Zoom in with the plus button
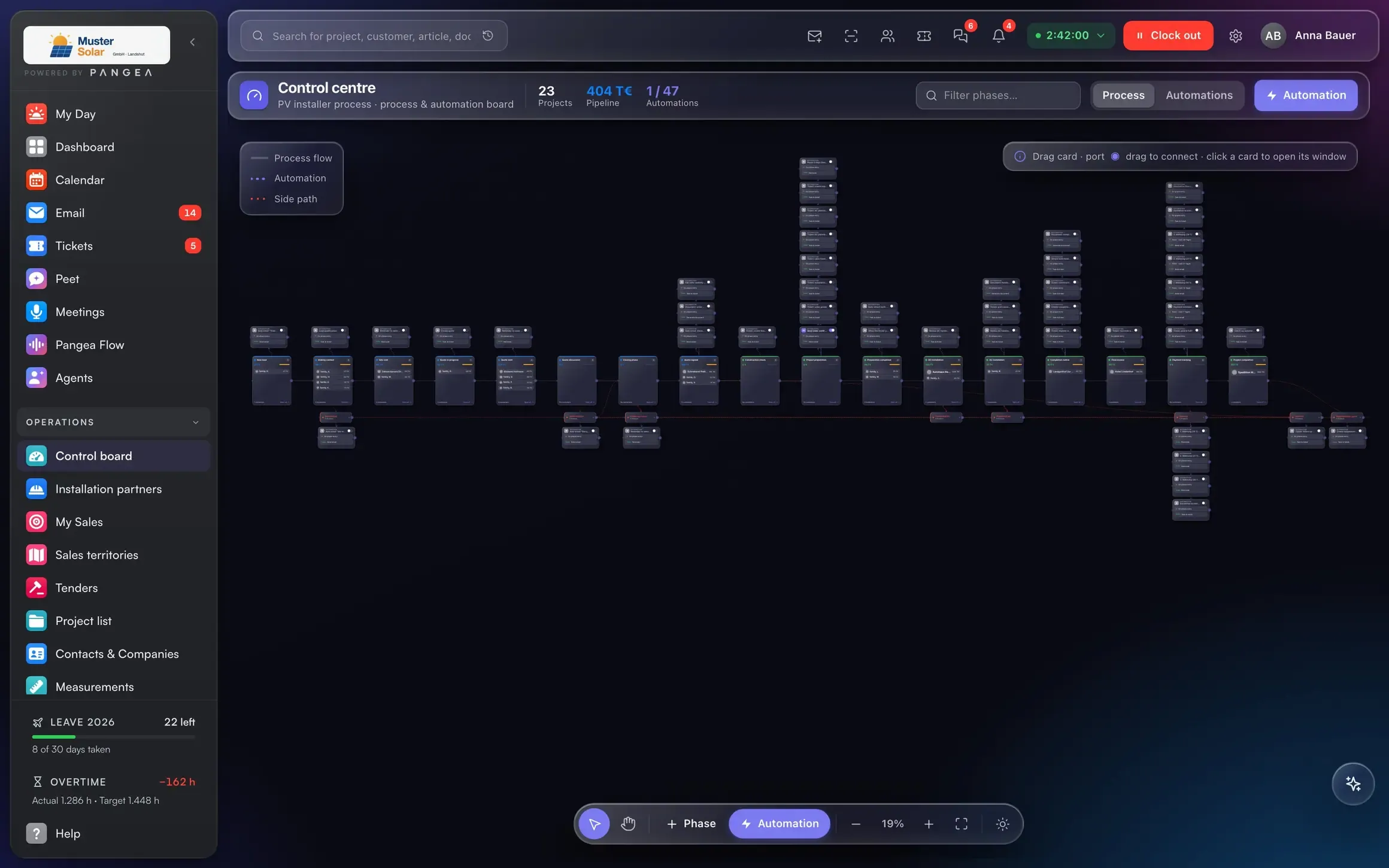 pos(929,824)
